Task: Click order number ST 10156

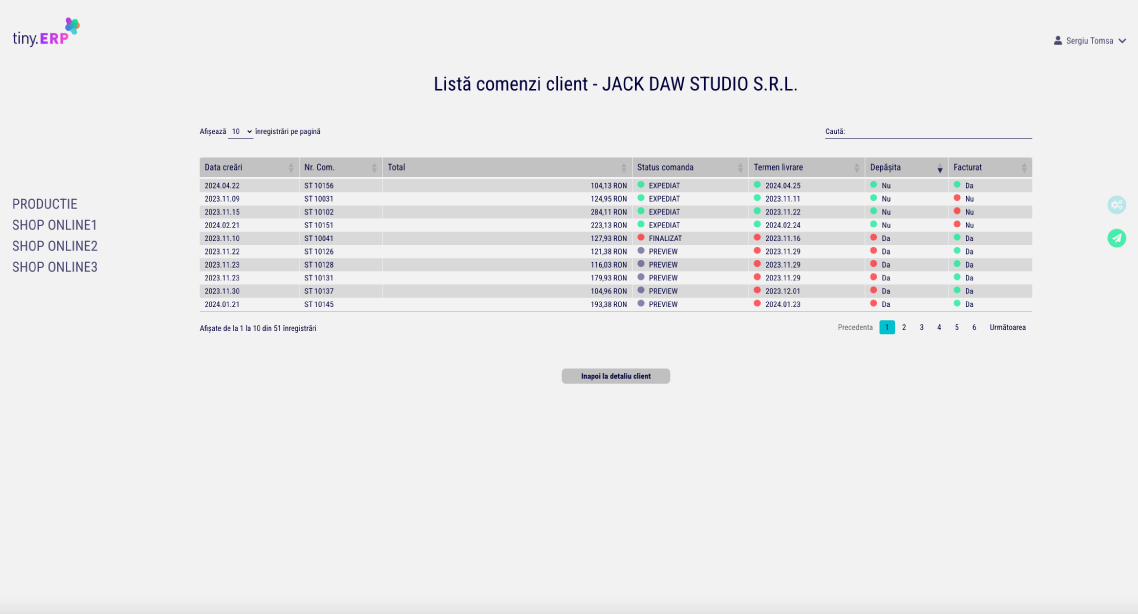Action: (x=319, y=186)
